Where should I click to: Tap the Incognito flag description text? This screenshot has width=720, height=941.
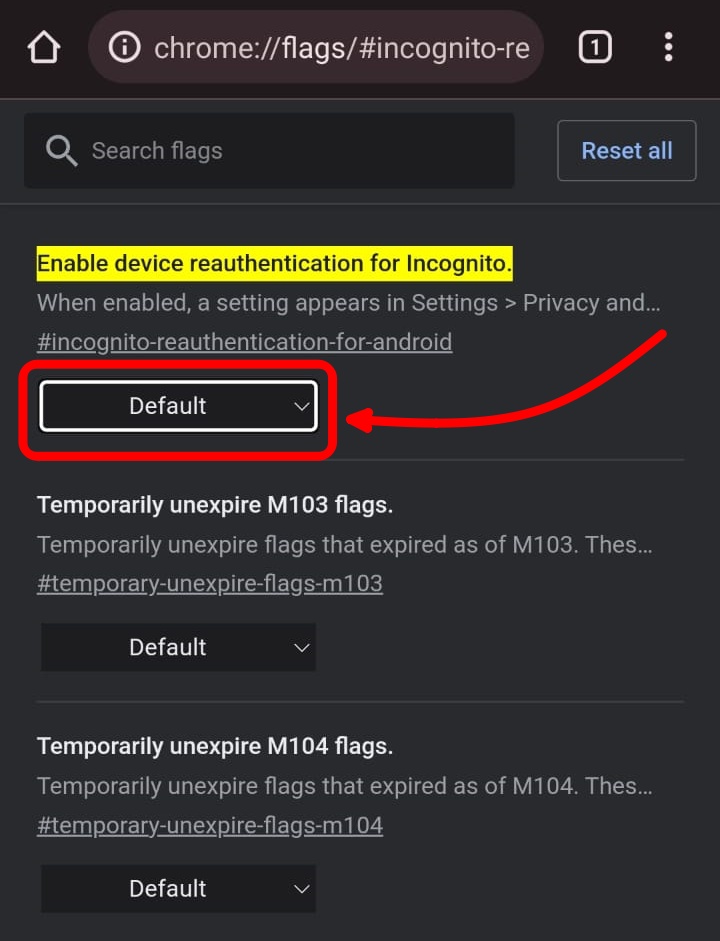tap(348, 303)
